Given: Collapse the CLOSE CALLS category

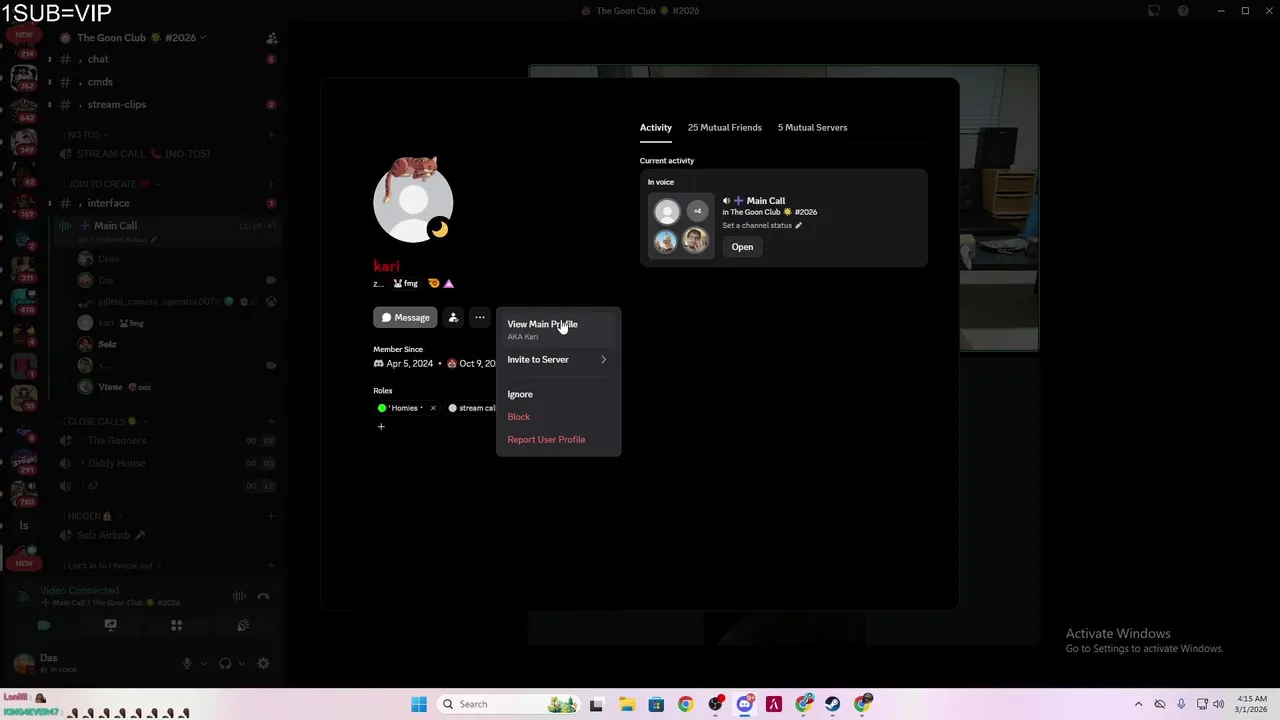Looking at the screenshot, I should point(104,422).
